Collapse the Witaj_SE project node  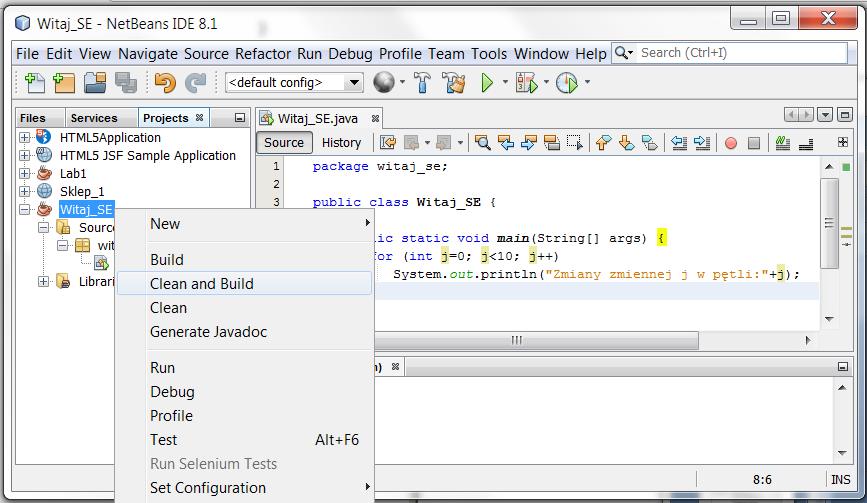click(24, 209)
